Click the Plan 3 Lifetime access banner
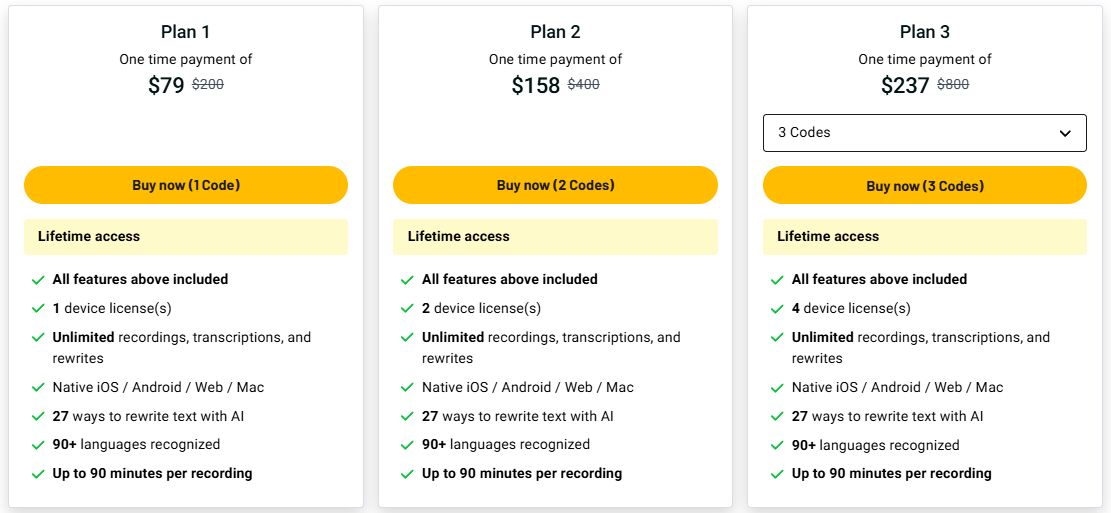This screenshot has width=1111, height=513. click(925, 237)
